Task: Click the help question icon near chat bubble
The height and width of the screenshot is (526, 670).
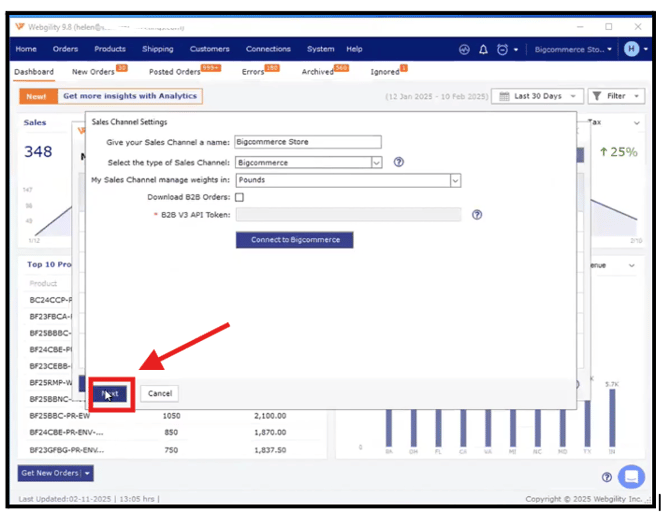Action: click(606, 477)
